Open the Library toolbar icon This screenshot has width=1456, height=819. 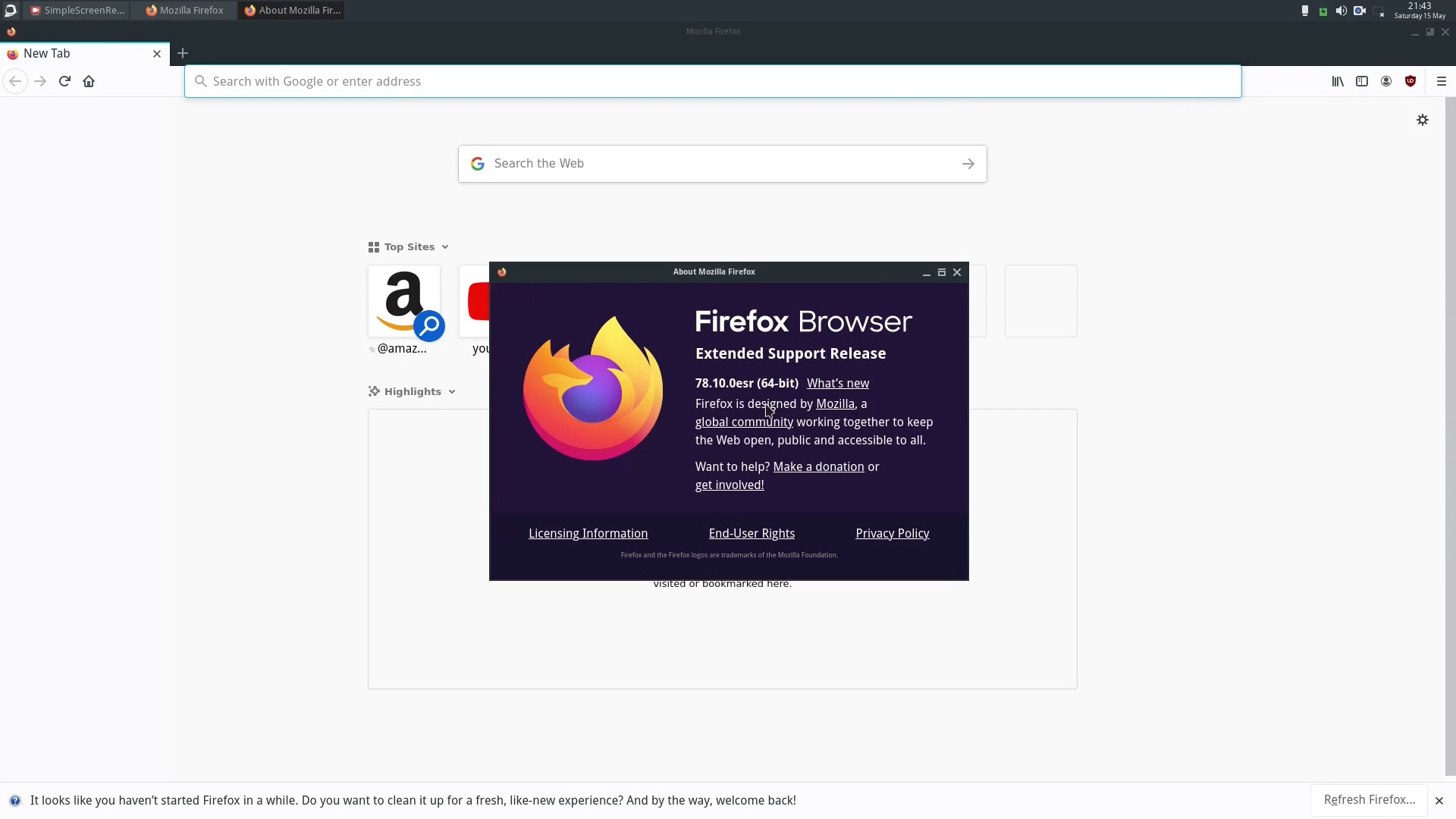point(1338,81)
